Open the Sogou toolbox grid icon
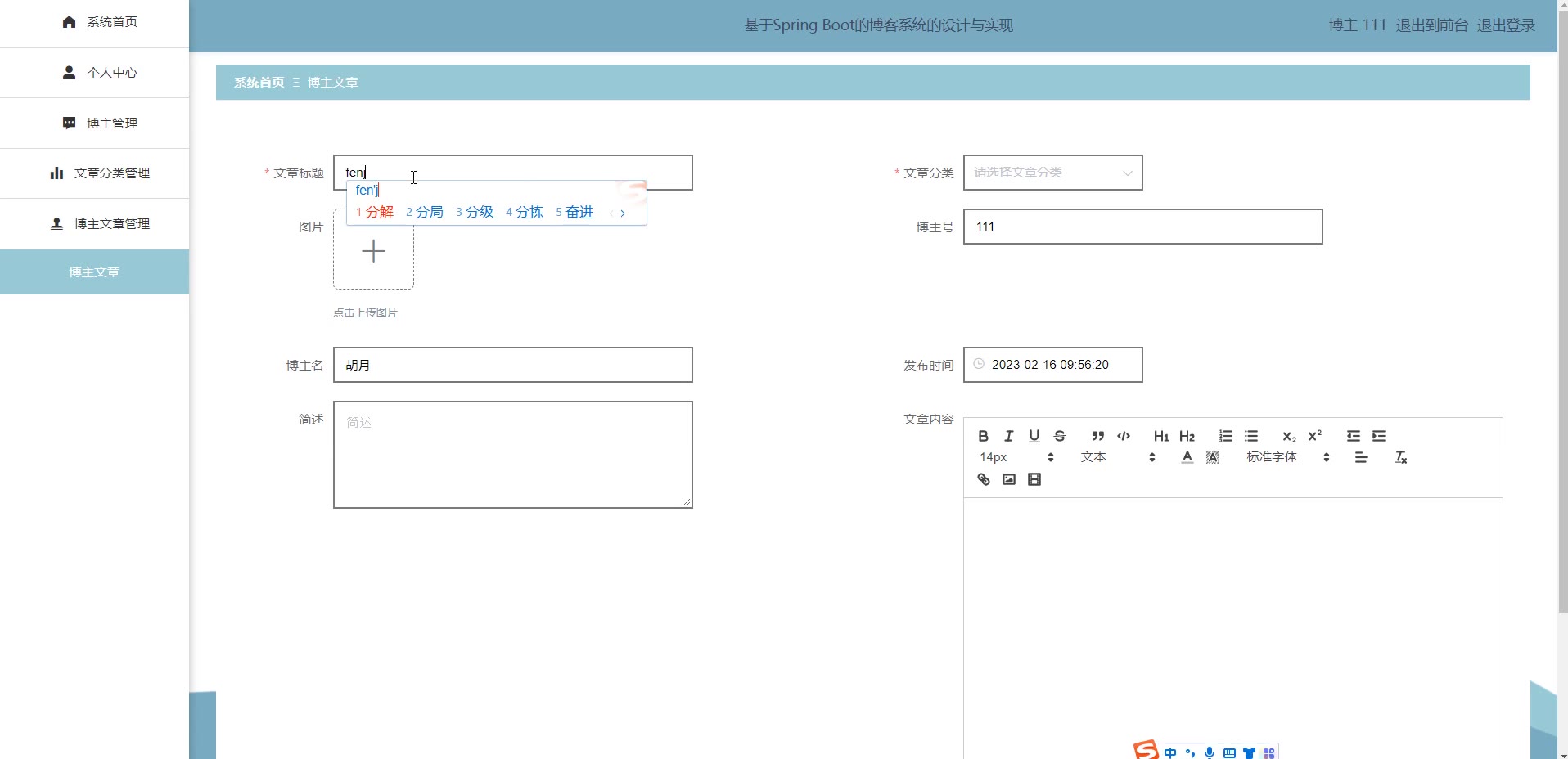 point(1268,752)
